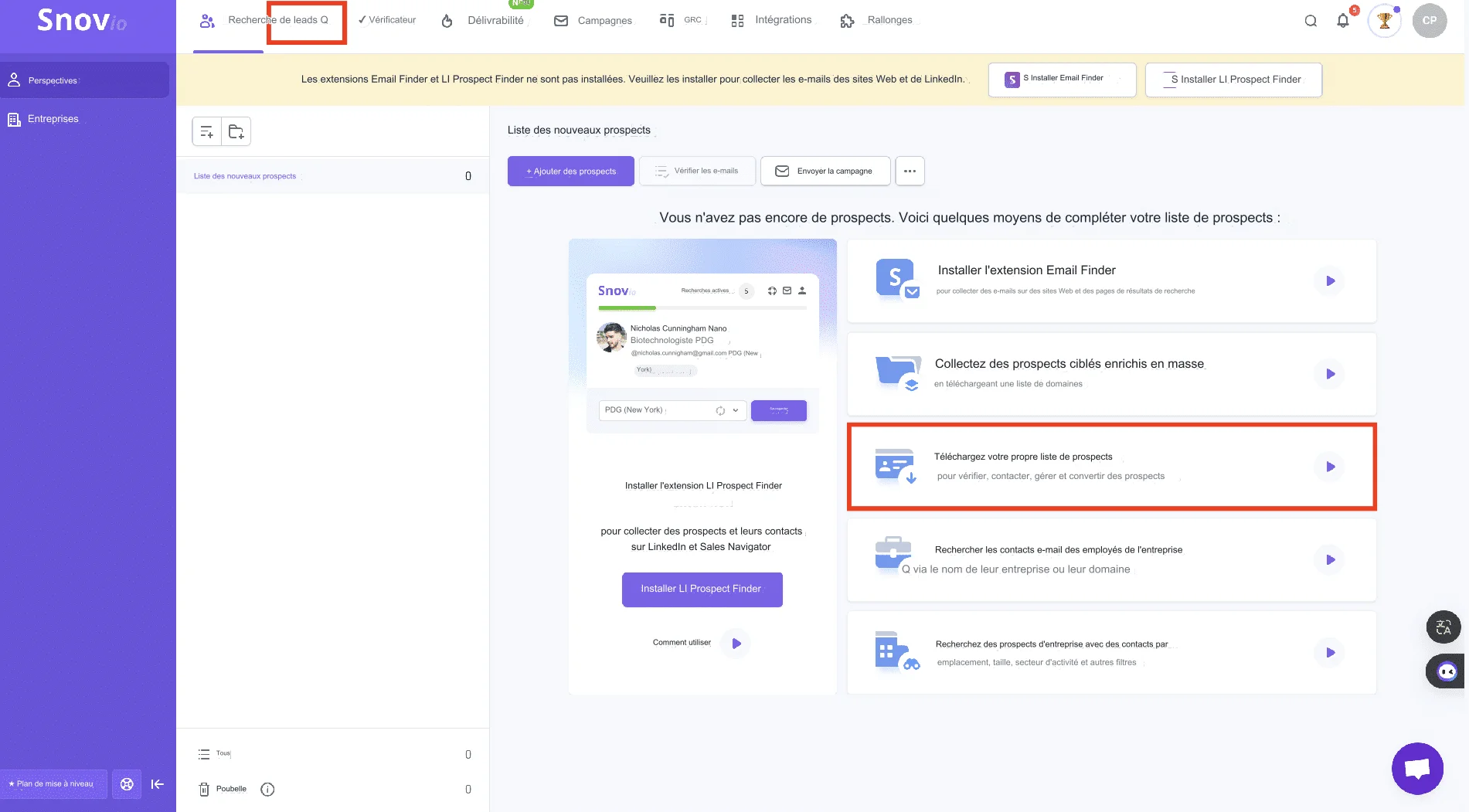Open notifications bell
The image size is (1469, 812).
click(1343, 21)
